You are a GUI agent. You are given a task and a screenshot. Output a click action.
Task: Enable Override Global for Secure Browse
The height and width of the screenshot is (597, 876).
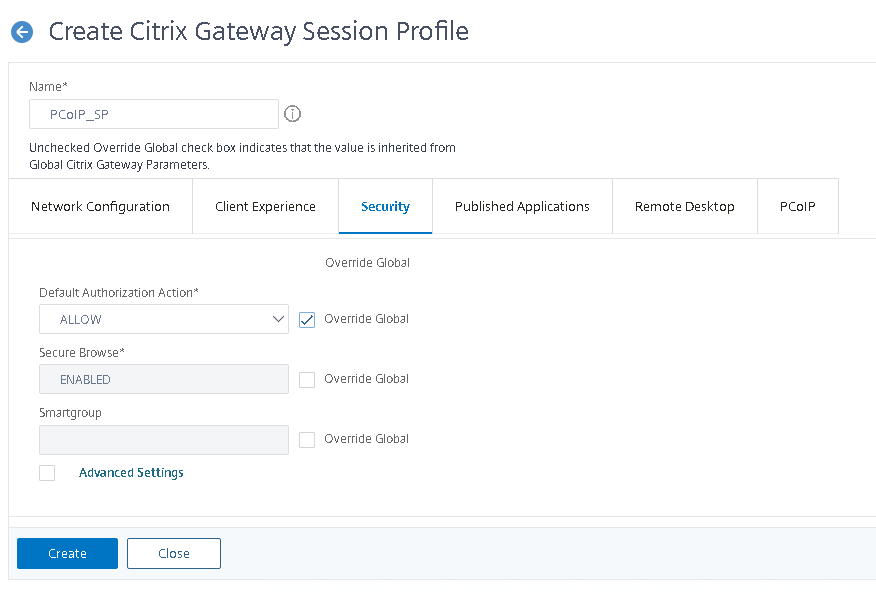(x=307, y=380)
